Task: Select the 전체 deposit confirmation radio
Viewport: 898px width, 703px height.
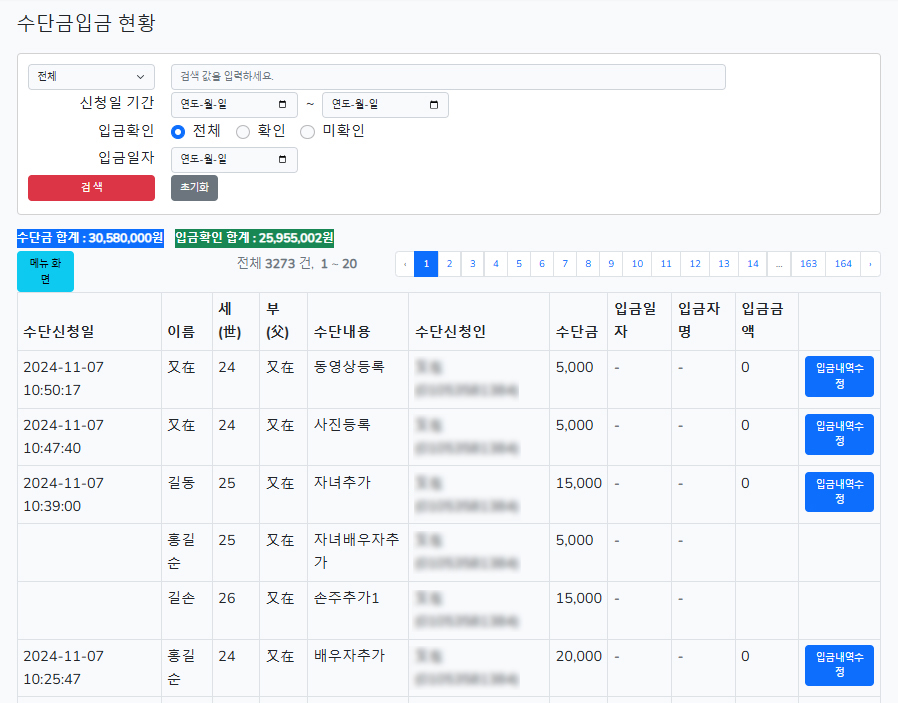Action: click(x=178, y=132)
